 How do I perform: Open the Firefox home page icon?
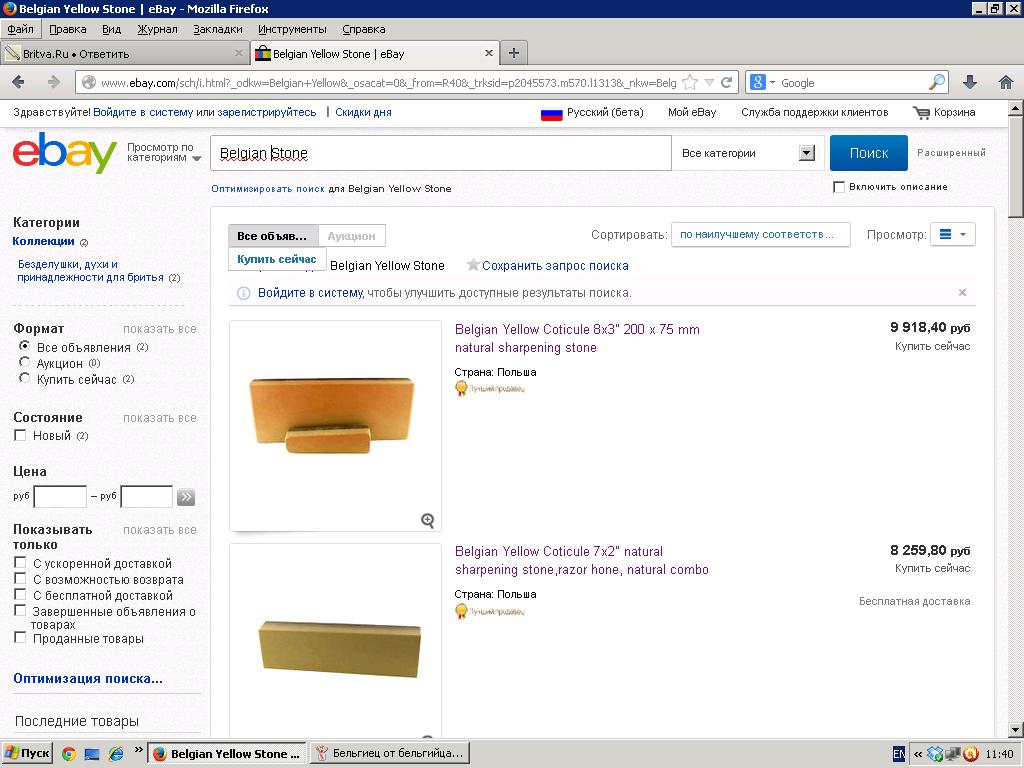1005,83
